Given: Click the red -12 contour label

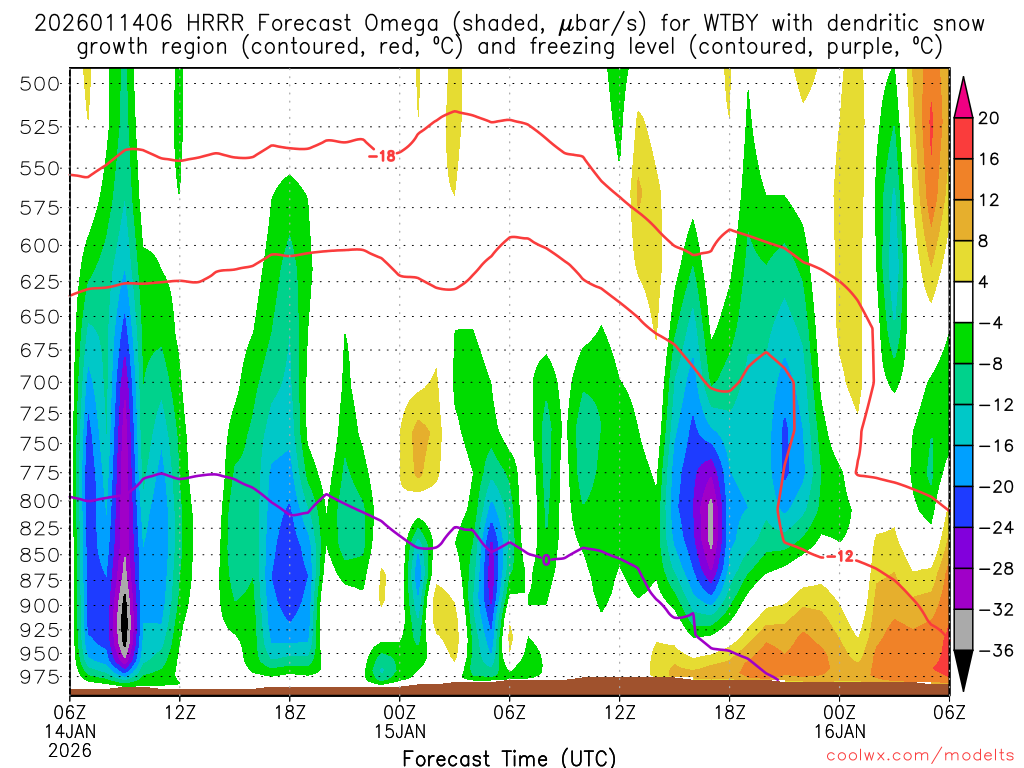Looking at the screenshot, I should click(840, 556).
